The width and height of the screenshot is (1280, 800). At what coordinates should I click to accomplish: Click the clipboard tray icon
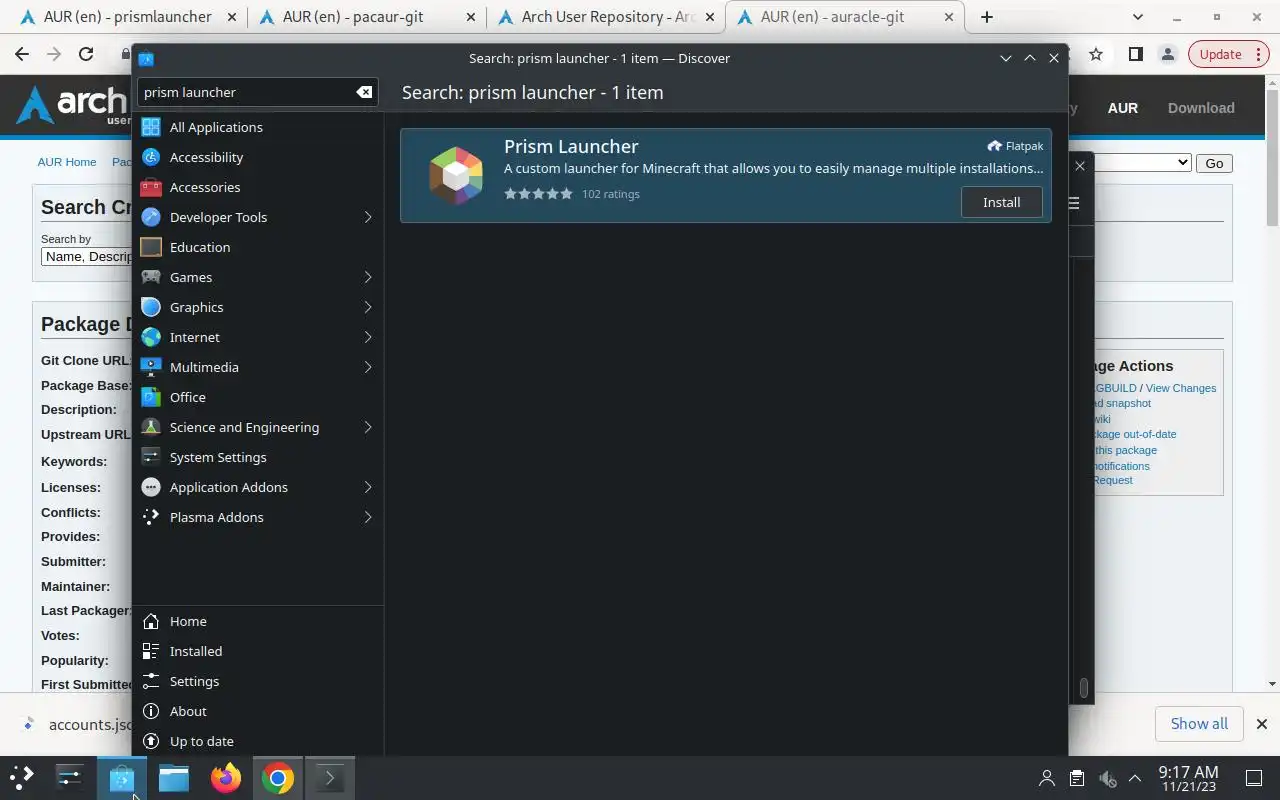[1077, 778]
